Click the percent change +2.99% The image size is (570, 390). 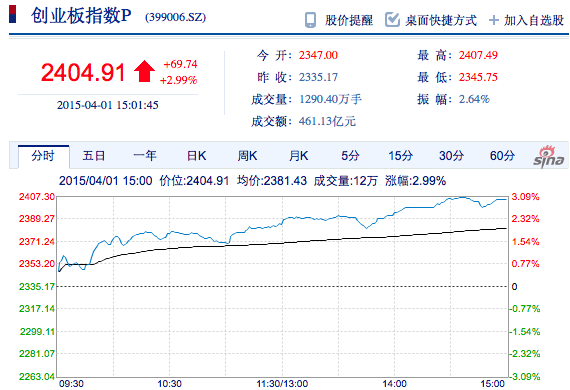[x=178, y=80]
